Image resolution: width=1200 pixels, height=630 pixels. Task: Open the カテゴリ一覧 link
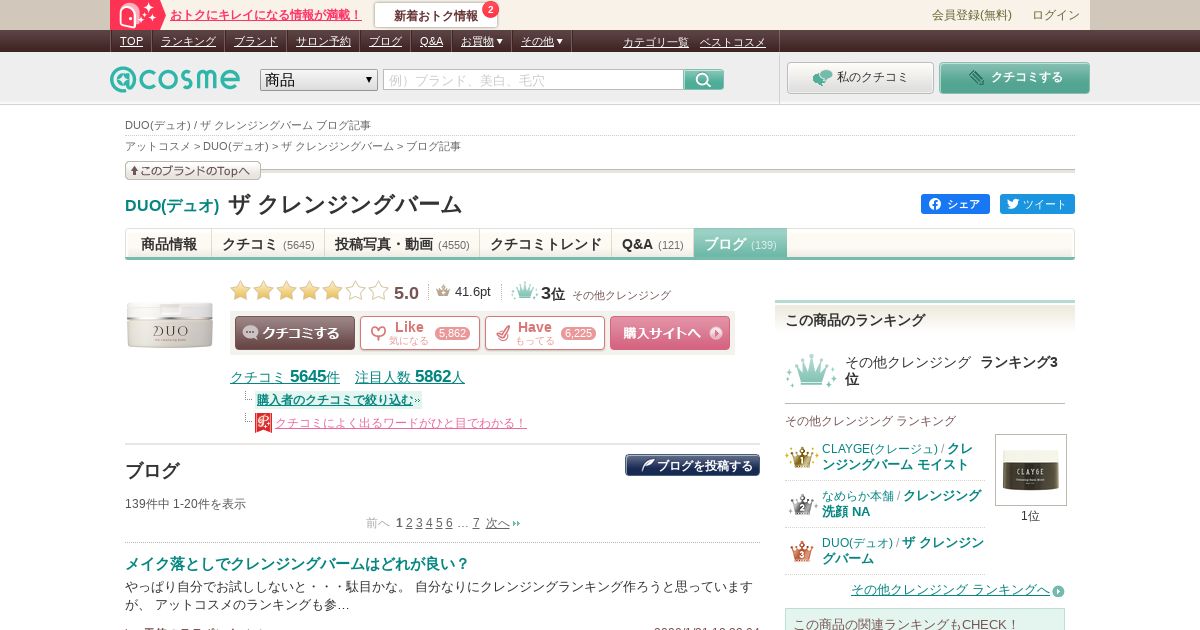[656, 42]
